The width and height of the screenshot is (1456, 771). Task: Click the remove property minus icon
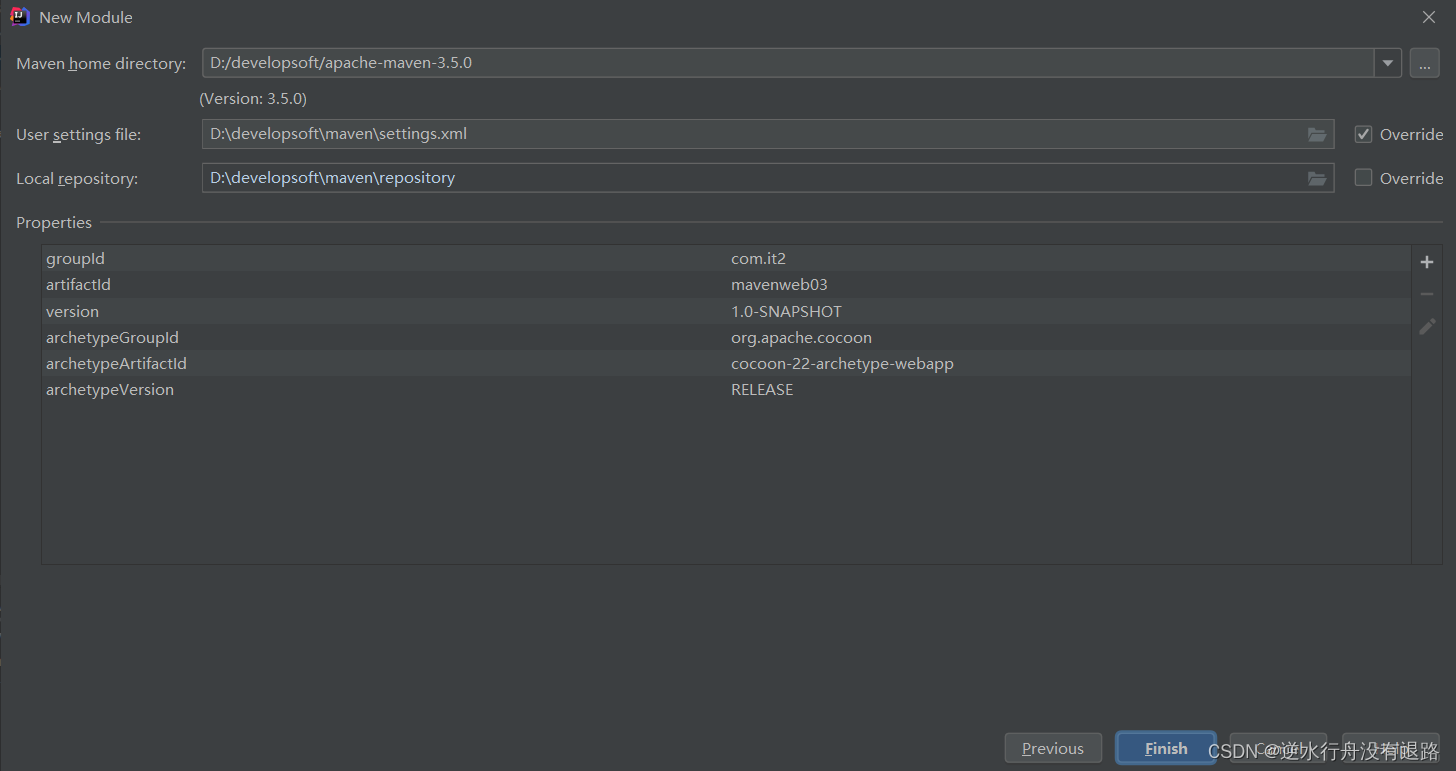click(x=1427, y=294)
